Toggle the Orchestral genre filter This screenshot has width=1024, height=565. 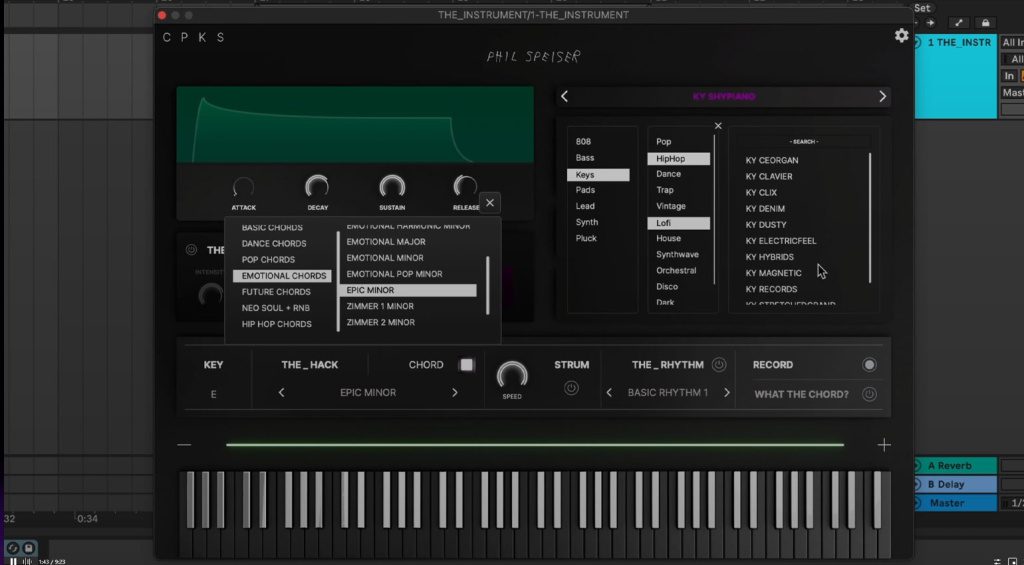coord(676,270)
